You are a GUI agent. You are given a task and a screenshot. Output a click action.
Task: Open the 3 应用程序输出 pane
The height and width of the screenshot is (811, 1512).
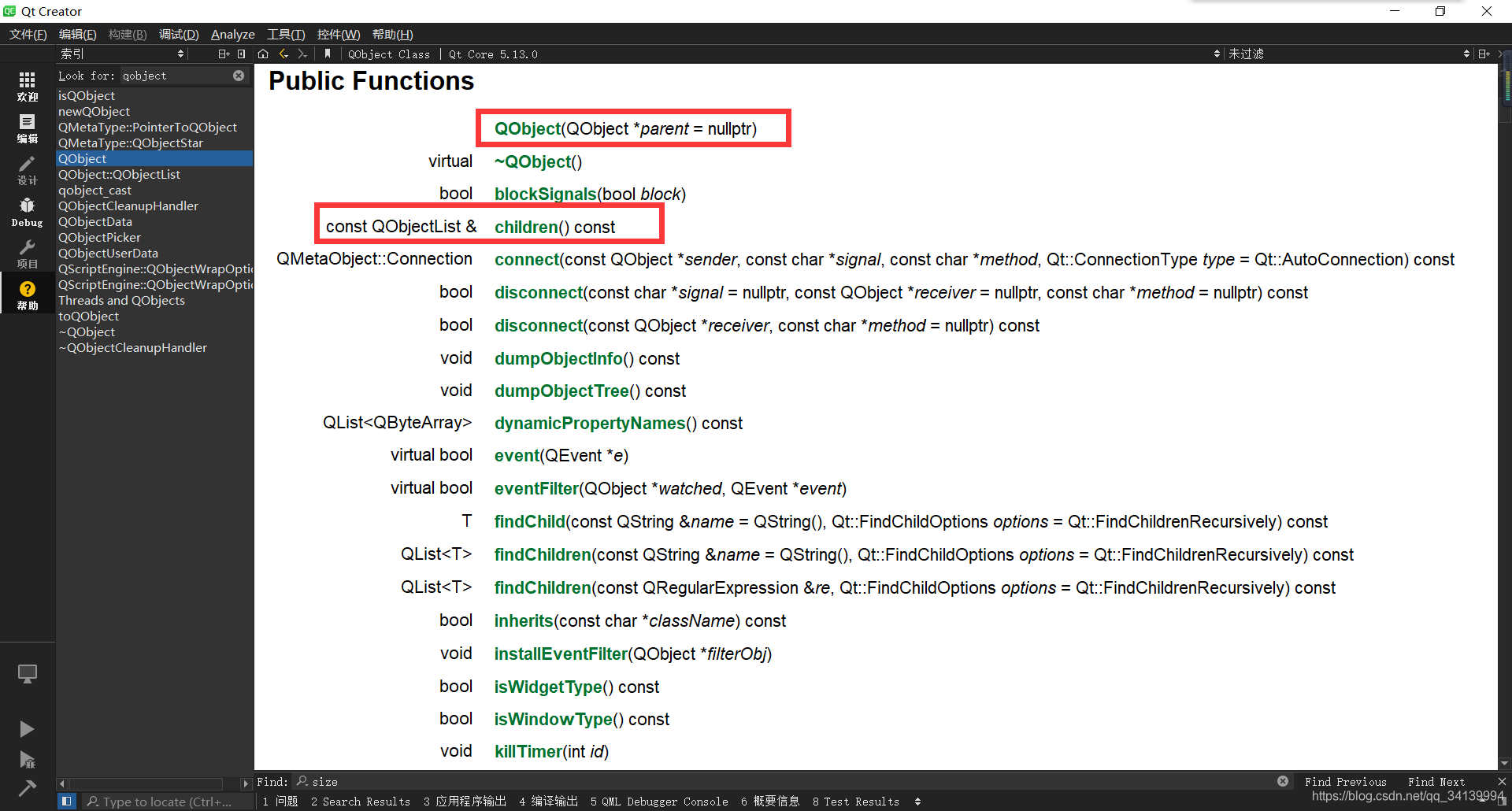pos(465,802)
